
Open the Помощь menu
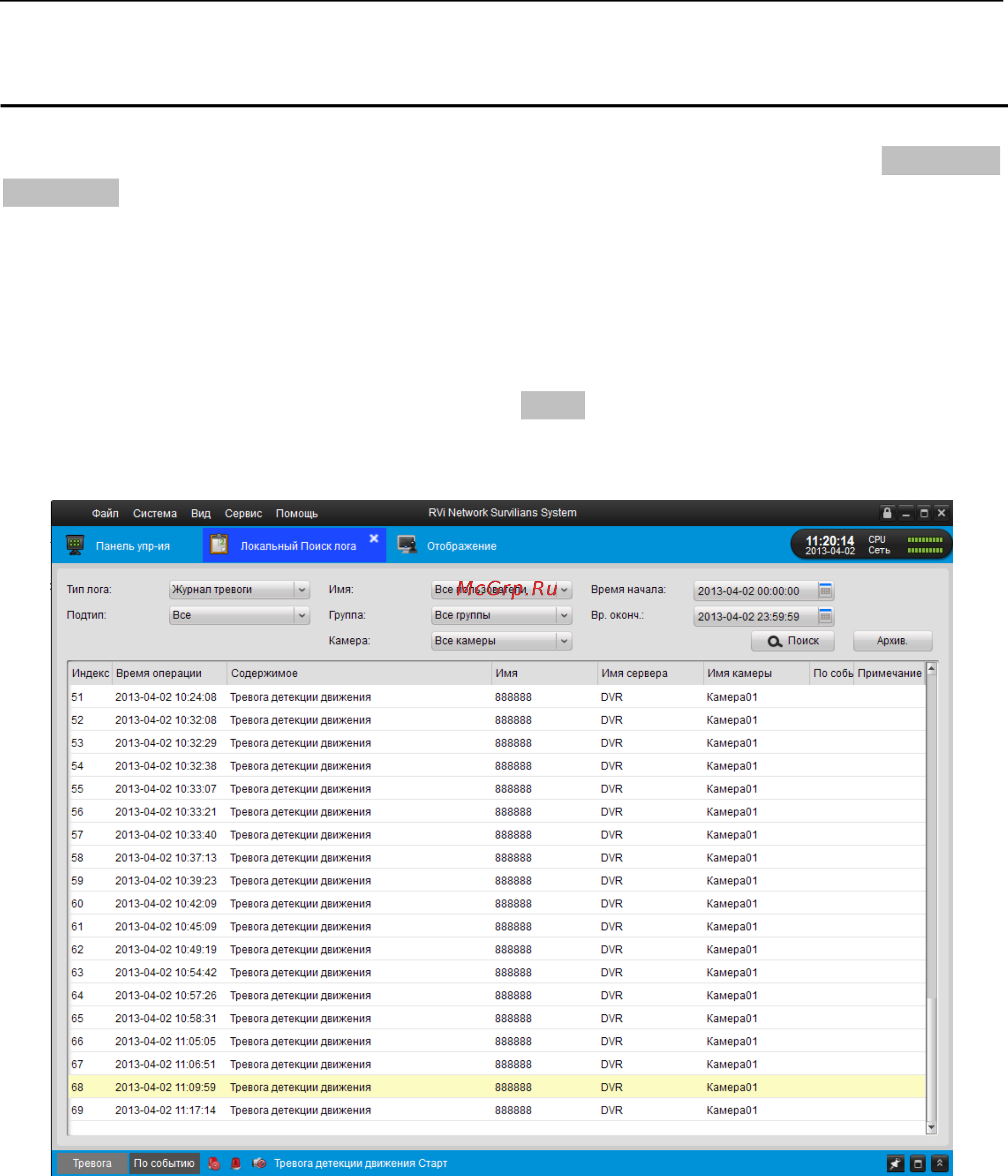[296, 513]
